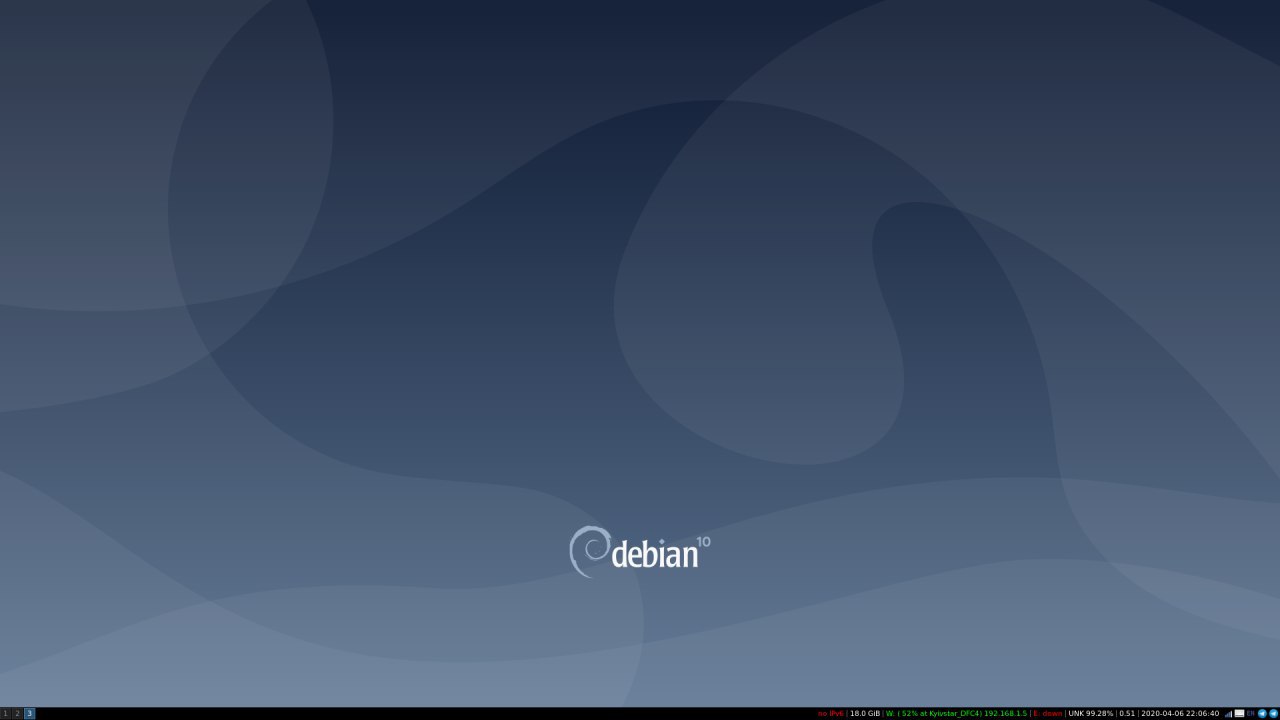The width and height of the screenshot is (1280, 720).
Task: Switch to workspace 2
Action: pos(17,714)
